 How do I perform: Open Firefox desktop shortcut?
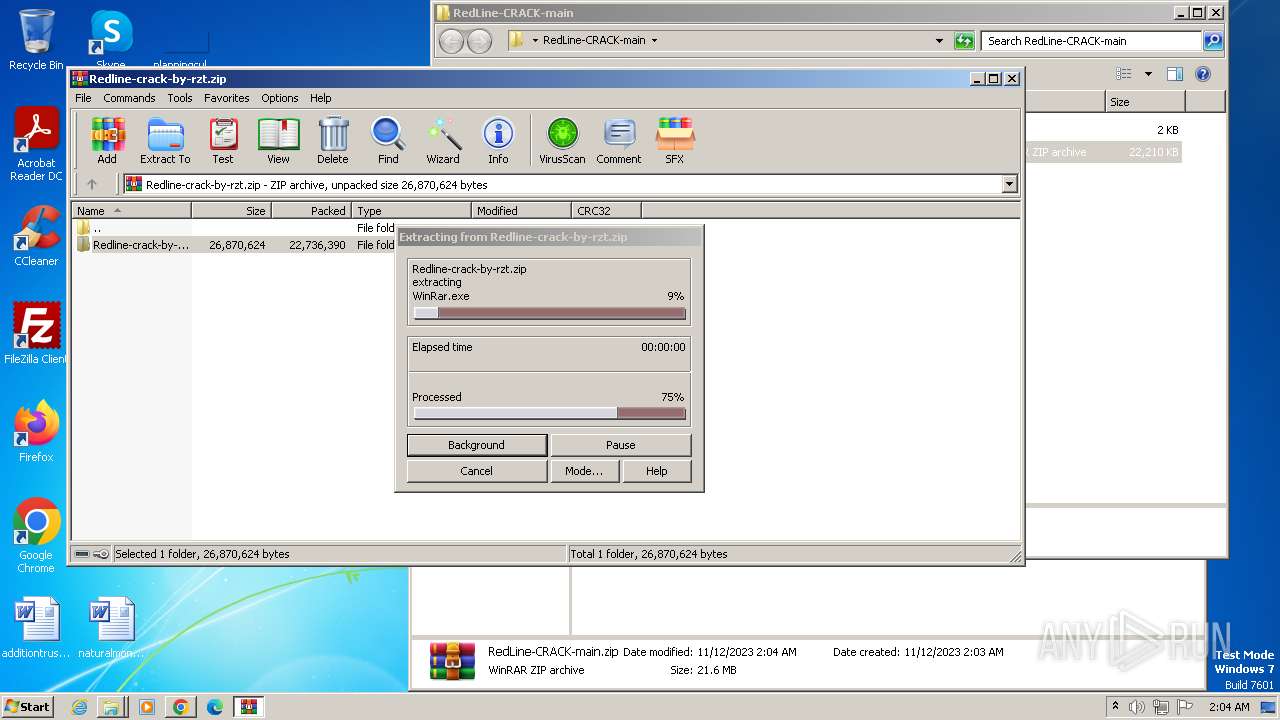(x=36, y=432)
